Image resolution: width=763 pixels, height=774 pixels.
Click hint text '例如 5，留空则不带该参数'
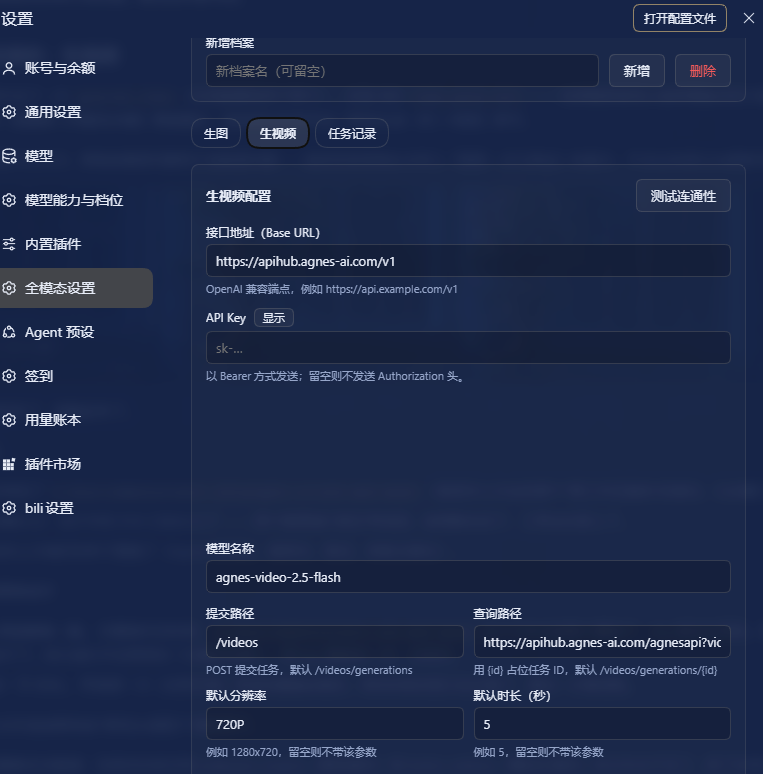pyautogui.click(x=538, y=752)
